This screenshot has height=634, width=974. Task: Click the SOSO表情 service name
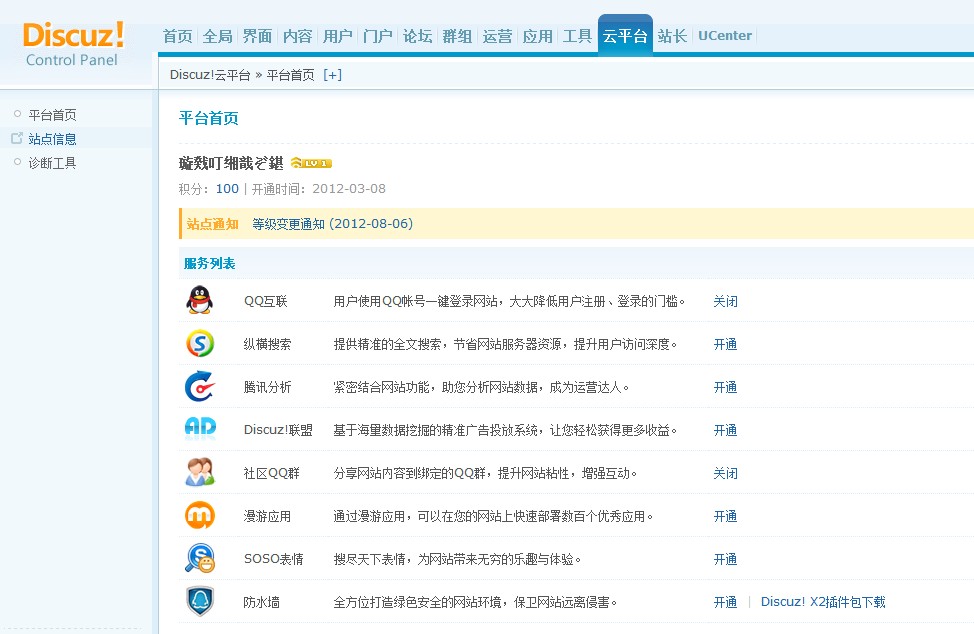[x=273, y=559]
